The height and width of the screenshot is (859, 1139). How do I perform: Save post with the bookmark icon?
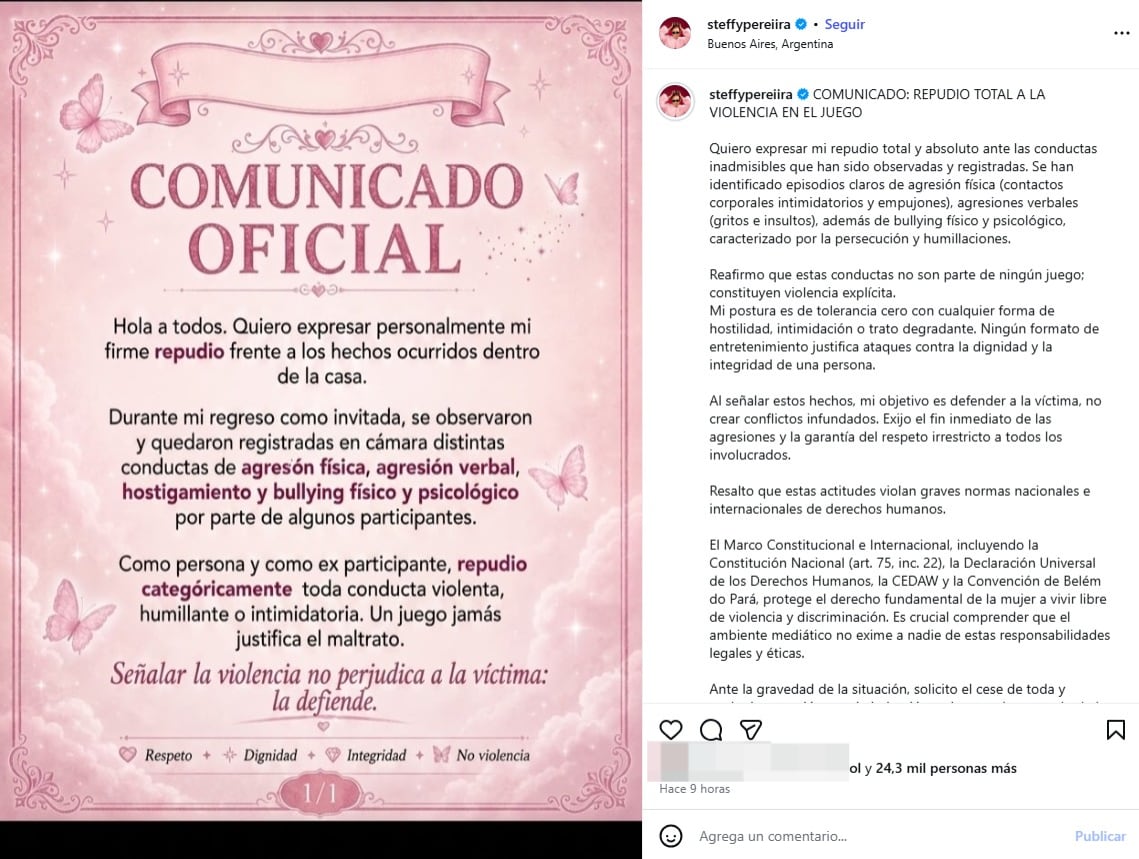pyautogui.click(x=1116, y=730)
